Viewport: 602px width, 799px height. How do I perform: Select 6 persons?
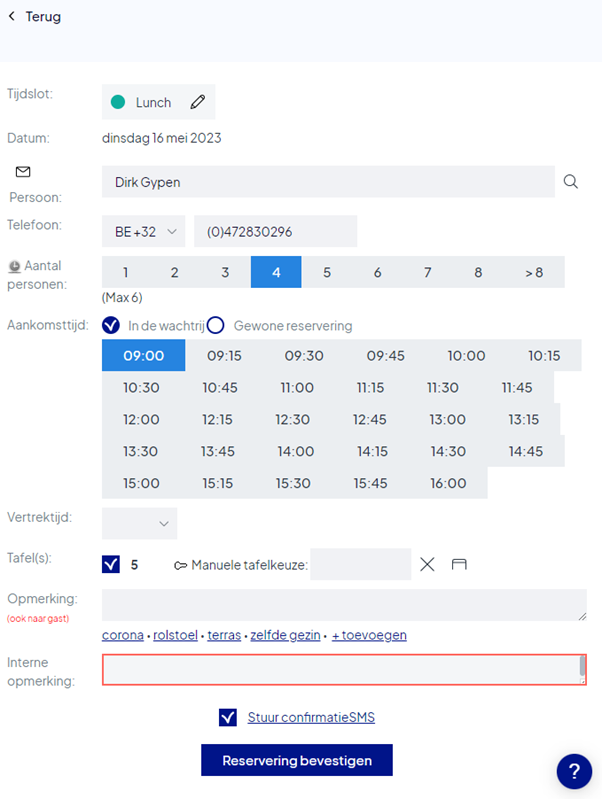(x=377, y=272)
